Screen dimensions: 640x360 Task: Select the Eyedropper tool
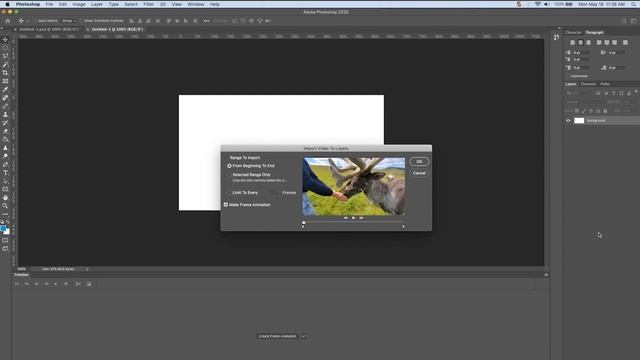click(5, 89)
